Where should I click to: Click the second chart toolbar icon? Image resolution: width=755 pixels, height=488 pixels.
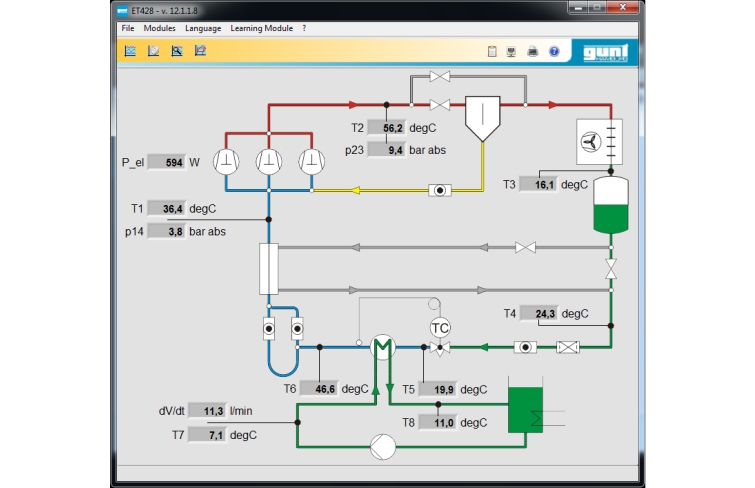[x=154, y=51]
